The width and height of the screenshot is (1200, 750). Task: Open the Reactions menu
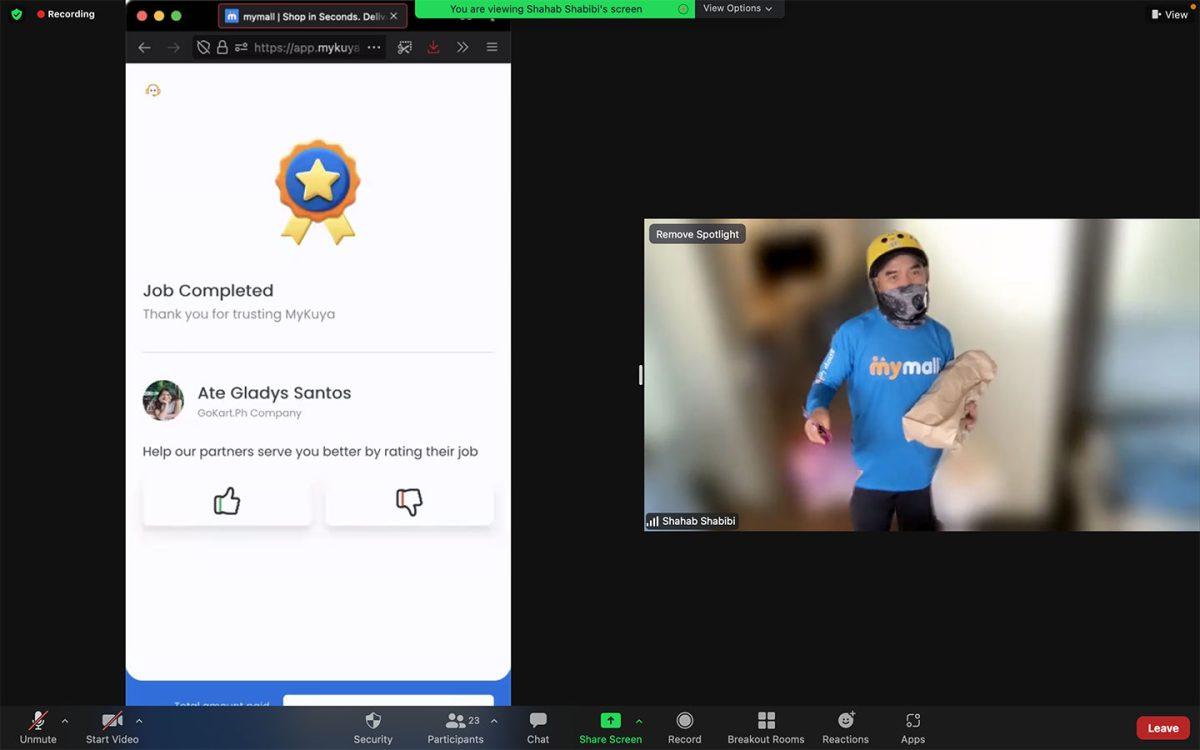click(846, 721)
